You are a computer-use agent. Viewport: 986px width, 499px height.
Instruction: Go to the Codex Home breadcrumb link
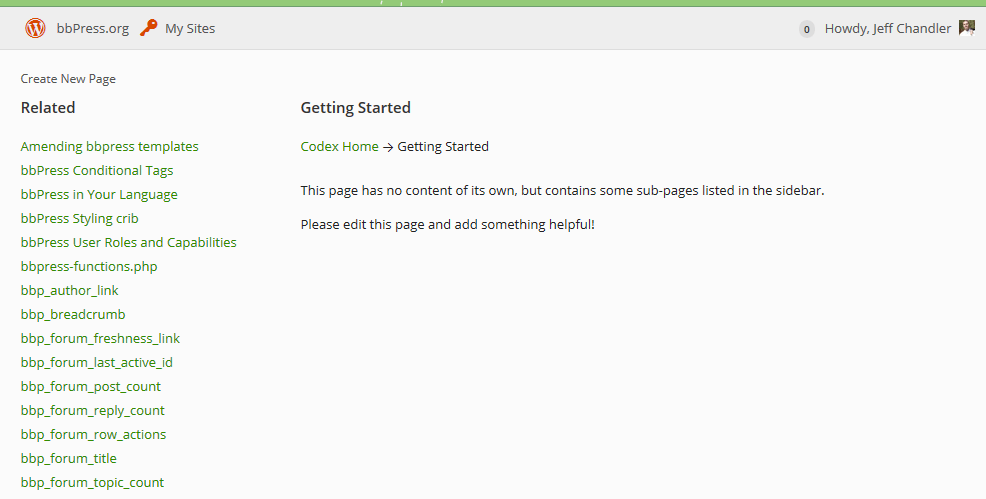[339, 146]
